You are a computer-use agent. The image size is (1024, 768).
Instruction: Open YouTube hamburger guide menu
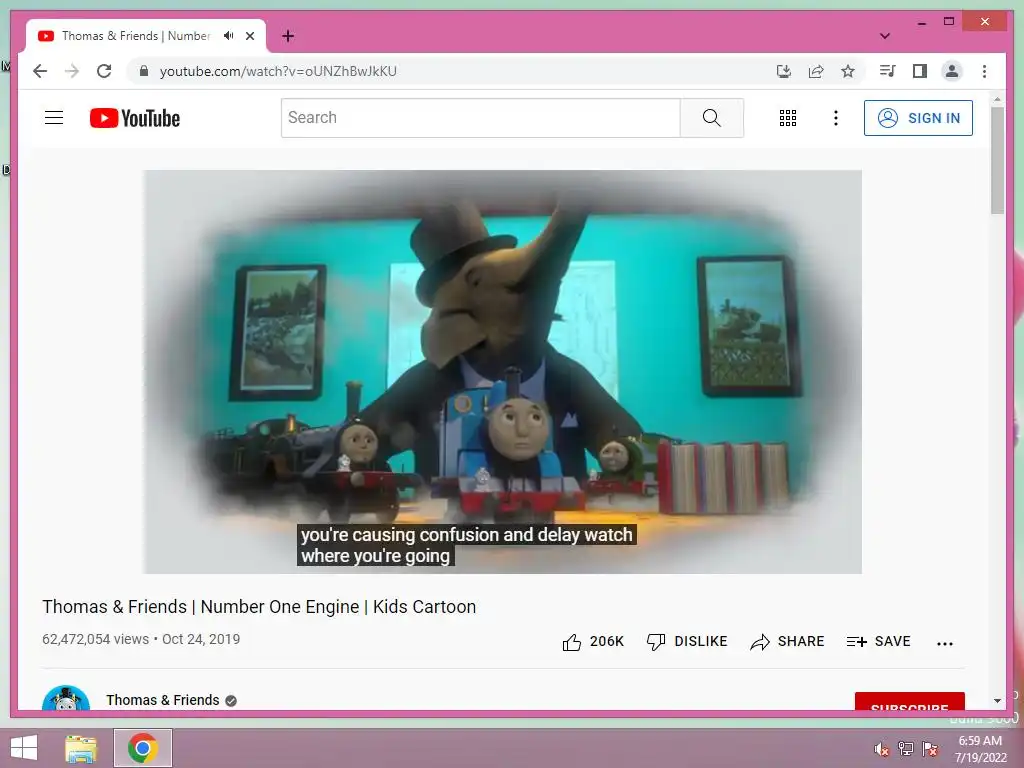(x=54, y=118)
